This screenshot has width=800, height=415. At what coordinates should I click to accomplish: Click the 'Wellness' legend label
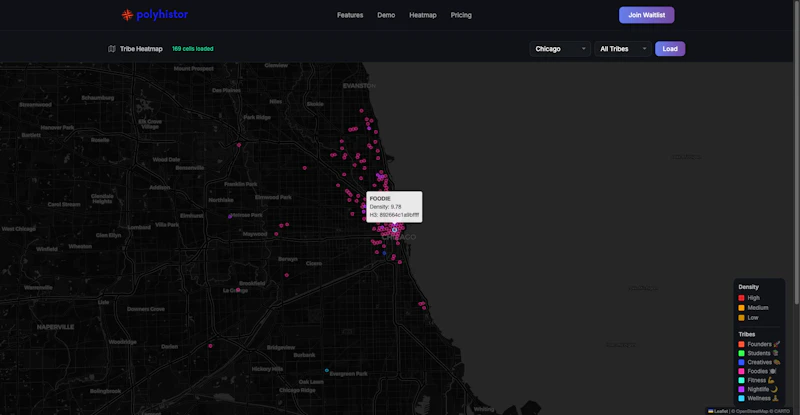pos(759,398)
